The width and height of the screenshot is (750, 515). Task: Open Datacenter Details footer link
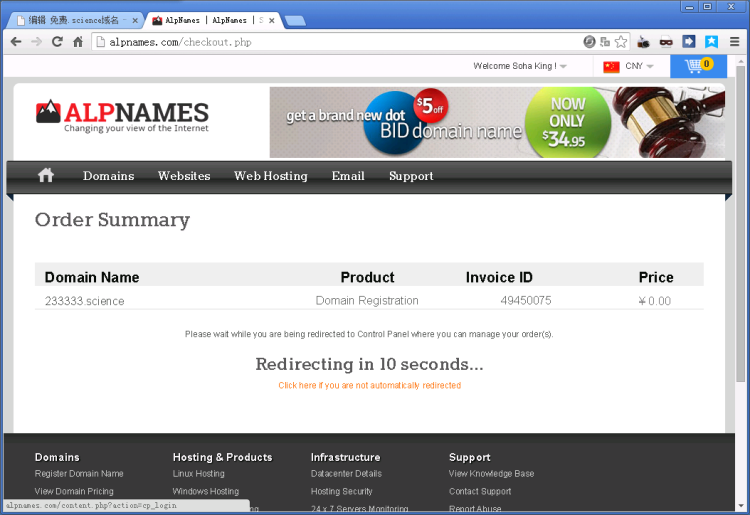(346, 473)
